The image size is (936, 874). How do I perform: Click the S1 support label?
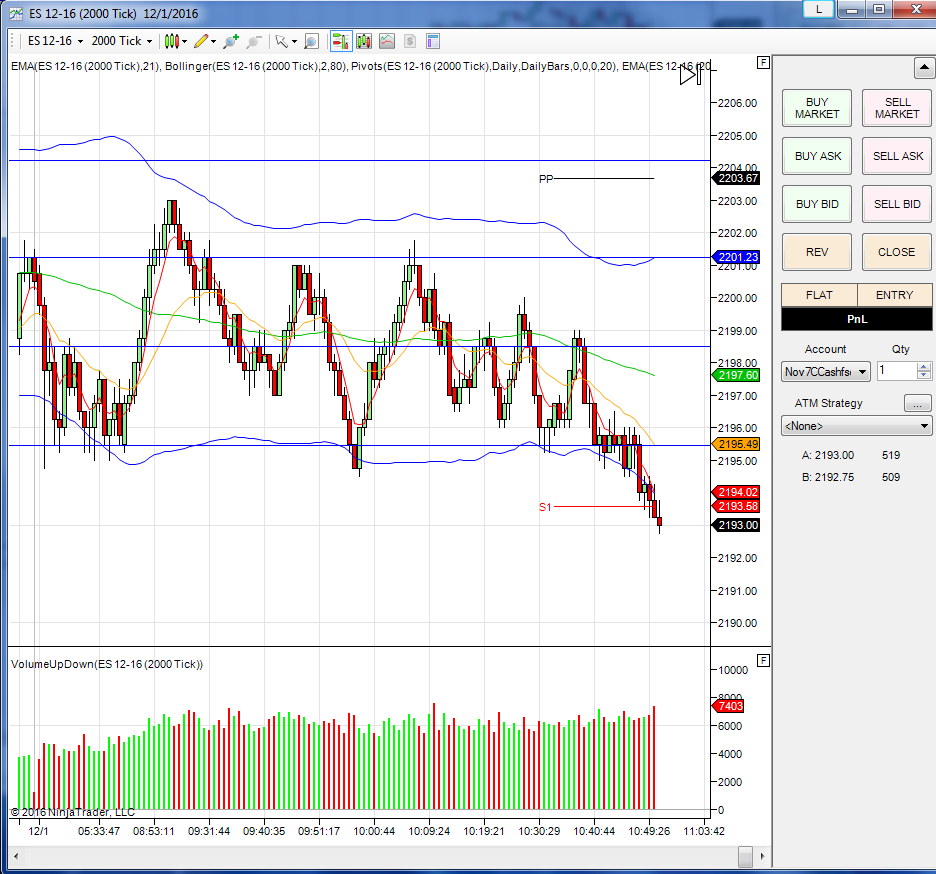545,507
